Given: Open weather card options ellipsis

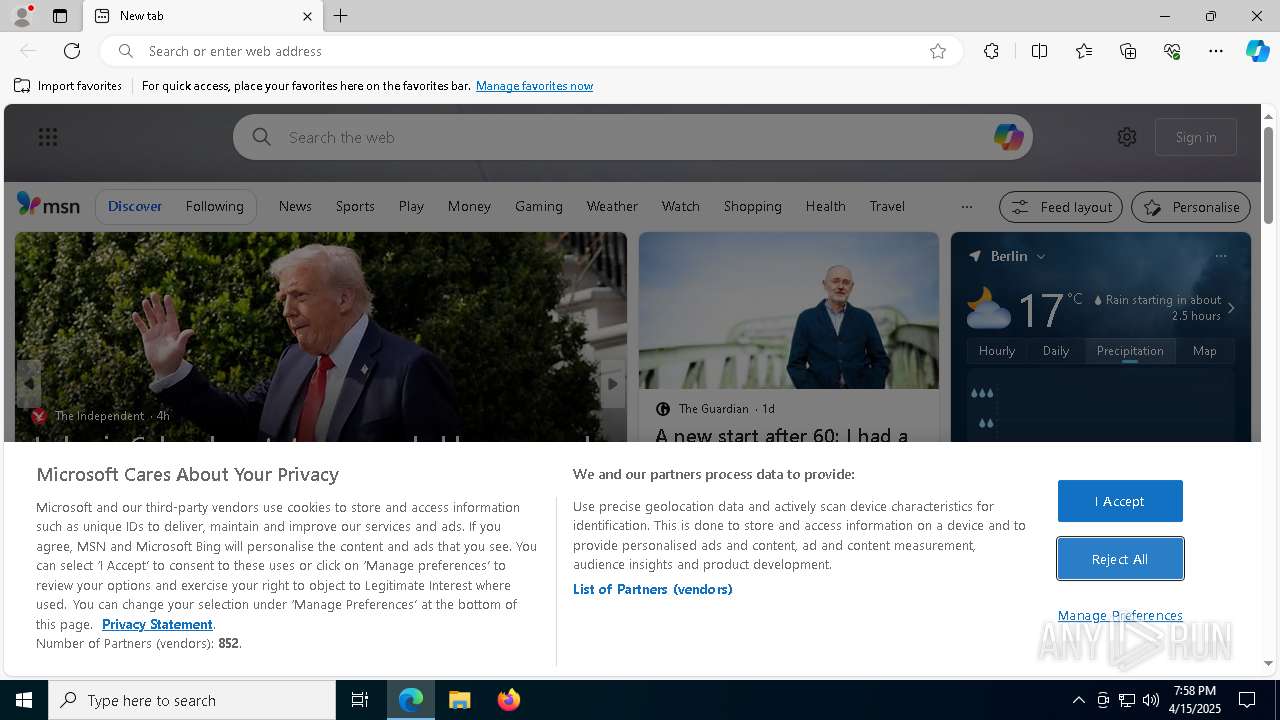Looking at the screenshot, I should point(1221,256).
